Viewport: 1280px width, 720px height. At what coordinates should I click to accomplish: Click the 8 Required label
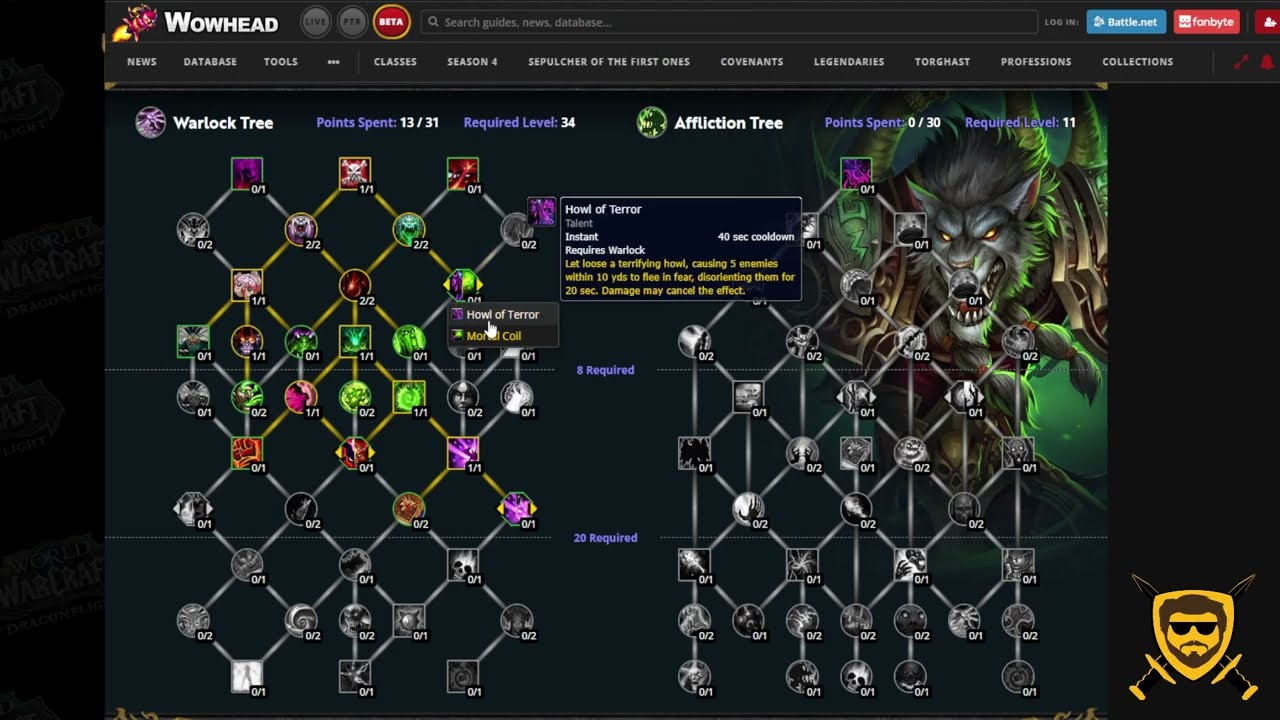pyautogui.click(x=605, y=370)
